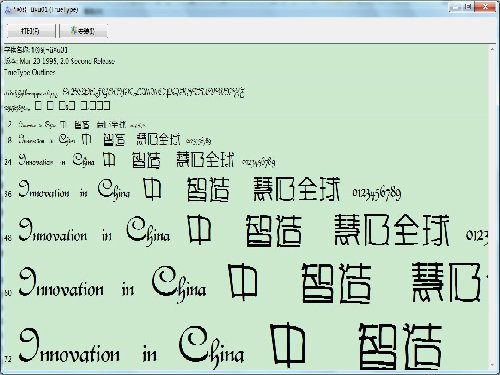
Task: Click the size 72 'Innovation in China' sample
Action: point(132,347)
